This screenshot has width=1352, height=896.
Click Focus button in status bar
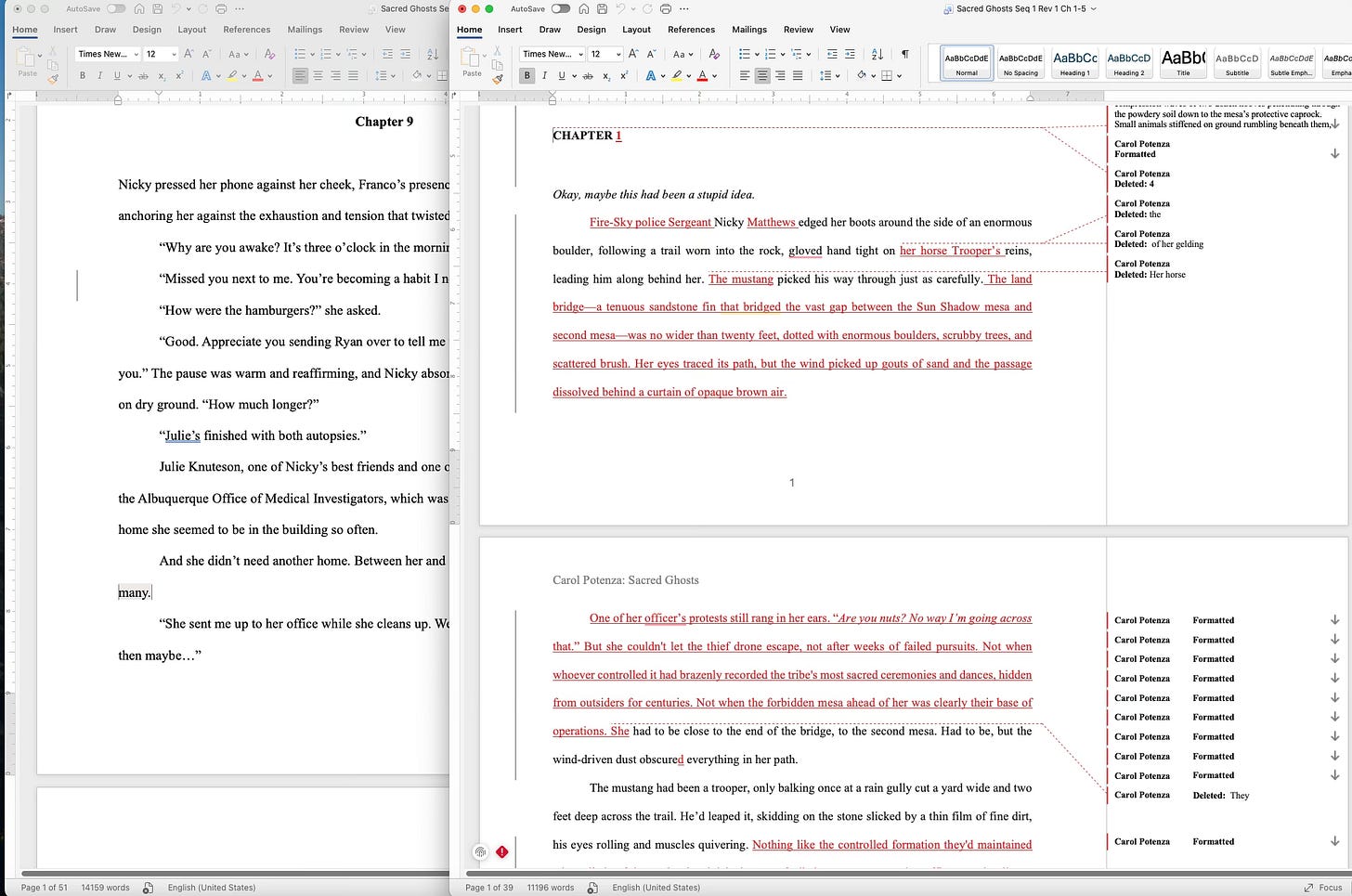click(x=1323, y=888)
